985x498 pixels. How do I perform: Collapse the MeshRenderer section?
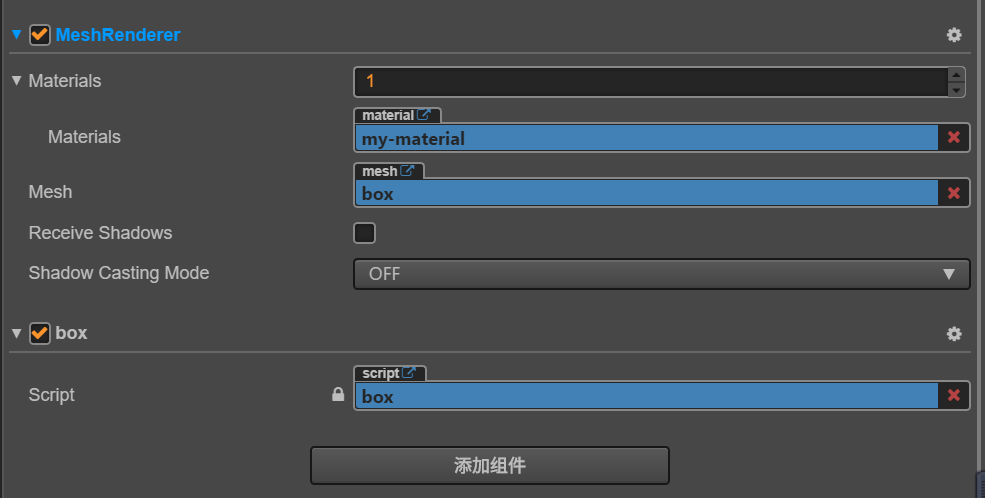pyautogui.click(x=16, y=34)
